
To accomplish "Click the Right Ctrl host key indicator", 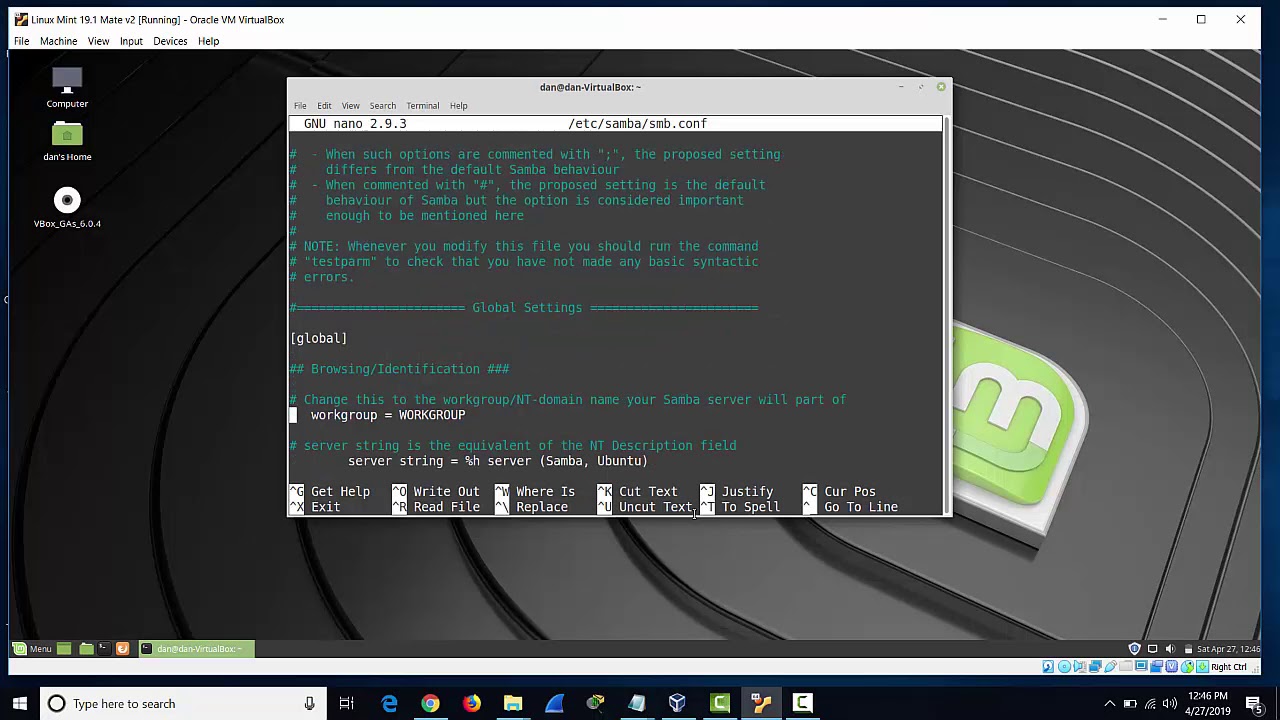I will (x=1229, y=667).
